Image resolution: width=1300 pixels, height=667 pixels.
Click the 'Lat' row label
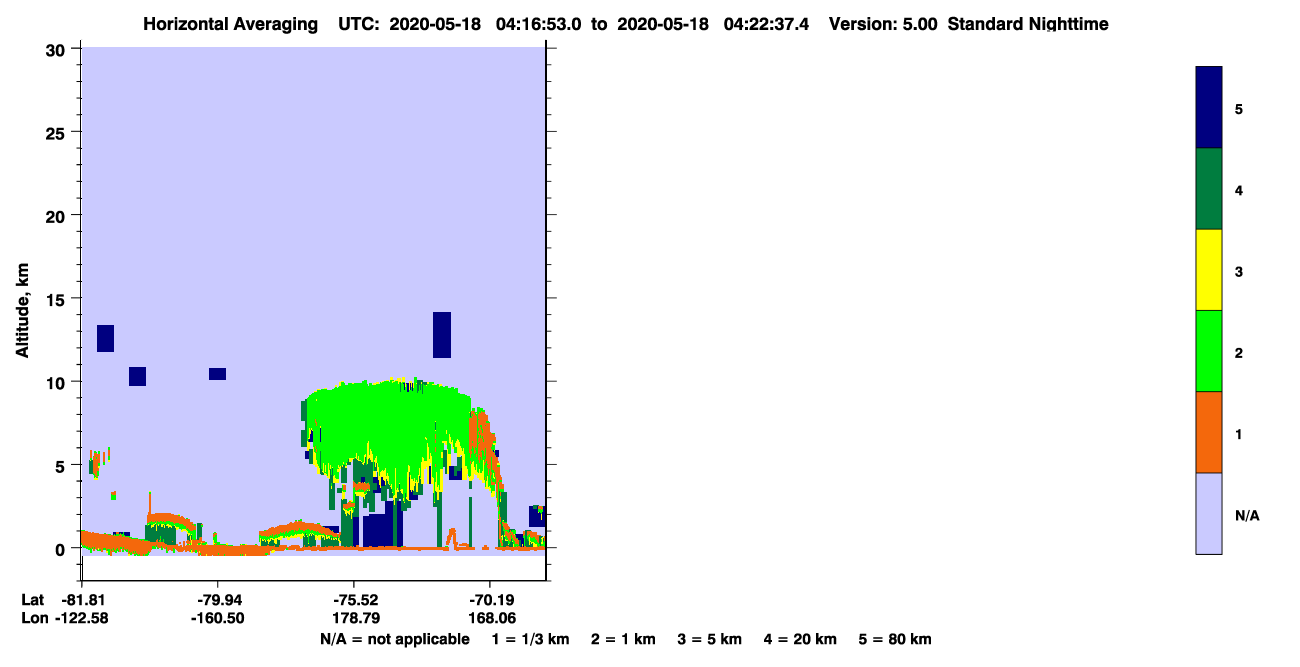tap(32, 600)
